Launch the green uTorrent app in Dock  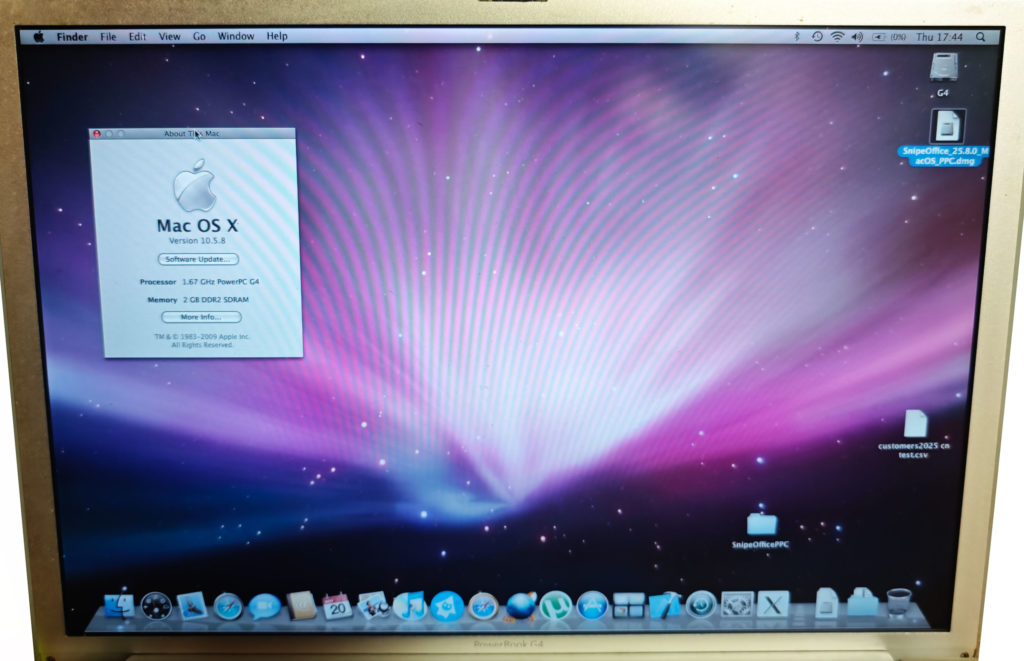pyautogui.click(x=555, y=605)
